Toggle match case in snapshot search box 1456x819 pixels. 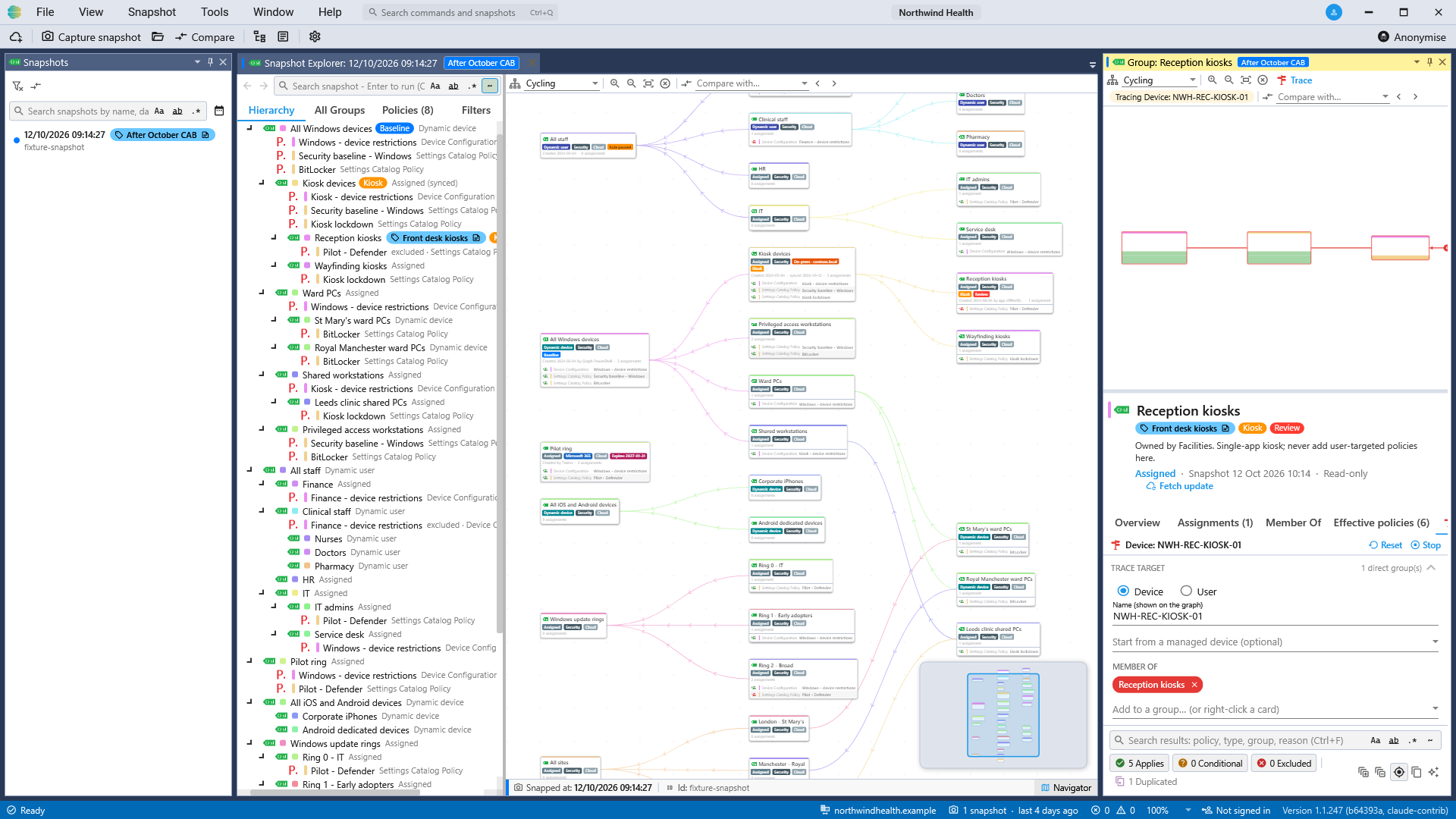coord(159,111)
